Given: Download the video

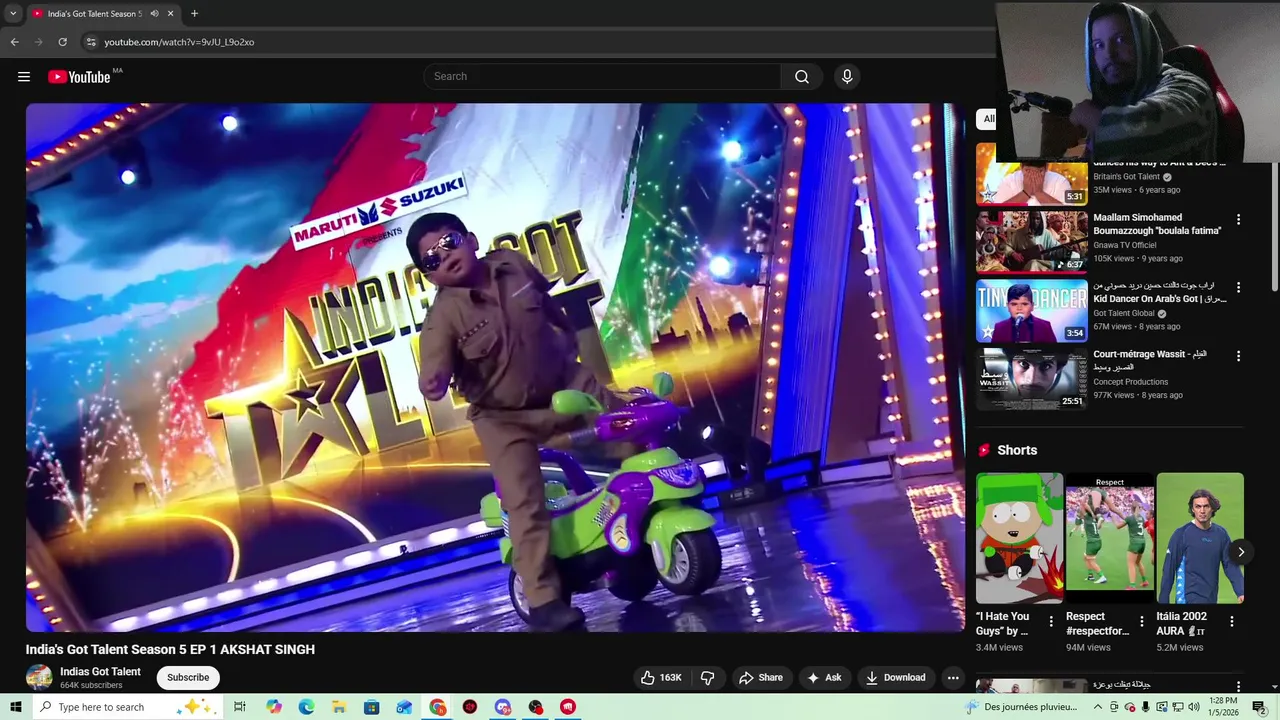Looking at the screenshot, I should point(896,678).
